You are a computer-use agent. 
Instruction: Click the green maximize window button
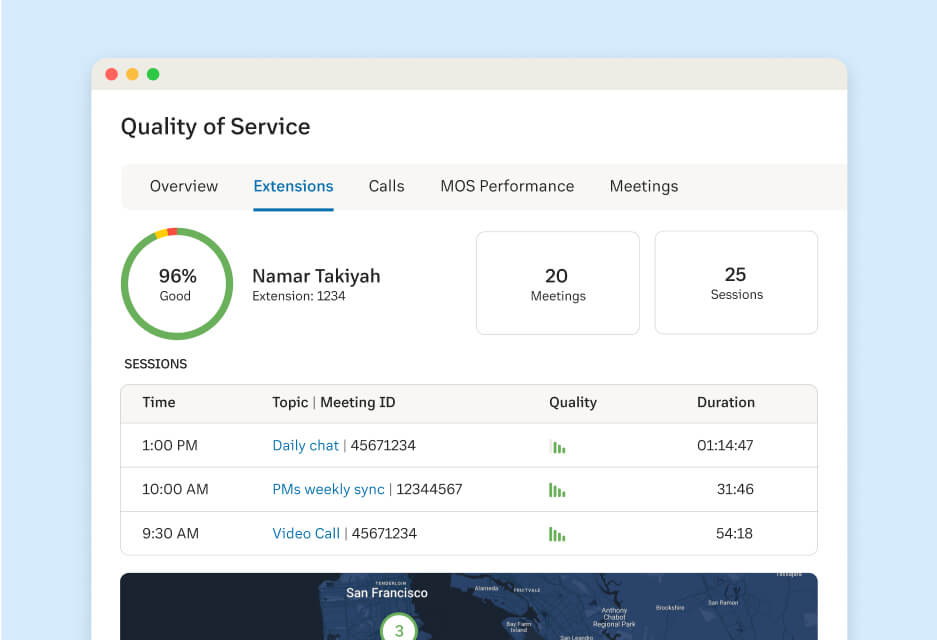(153, 74)
